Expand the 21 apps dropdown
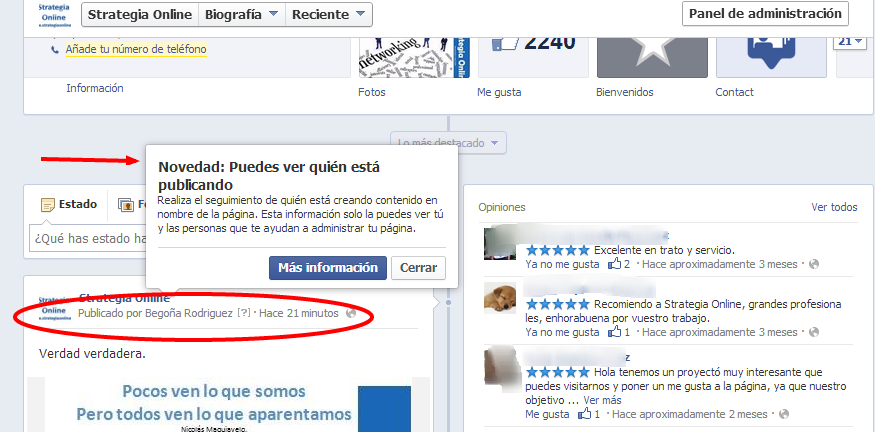 (850, 42)
